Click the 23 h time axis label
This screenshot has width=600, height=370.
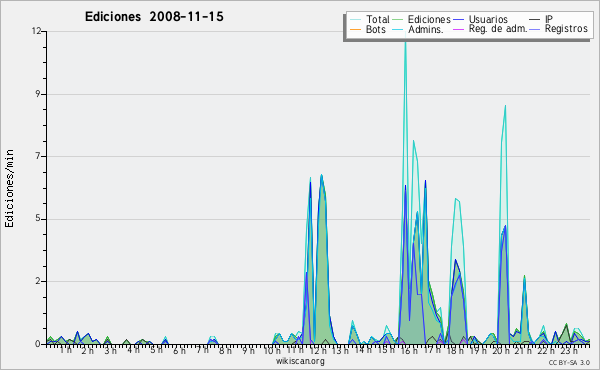[569, 350]
